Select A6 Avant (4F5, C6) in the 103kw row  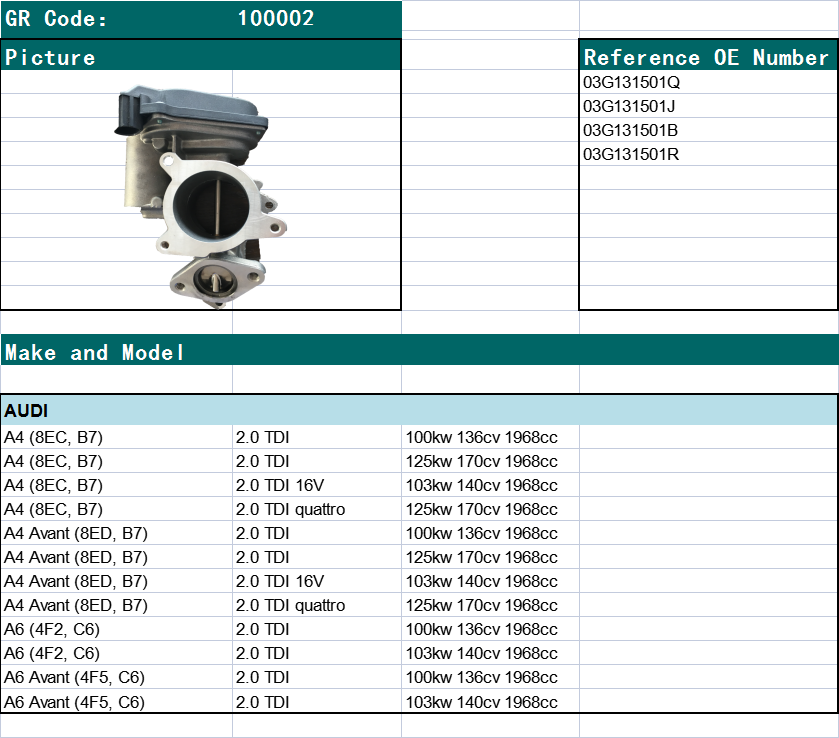point(74,702)
